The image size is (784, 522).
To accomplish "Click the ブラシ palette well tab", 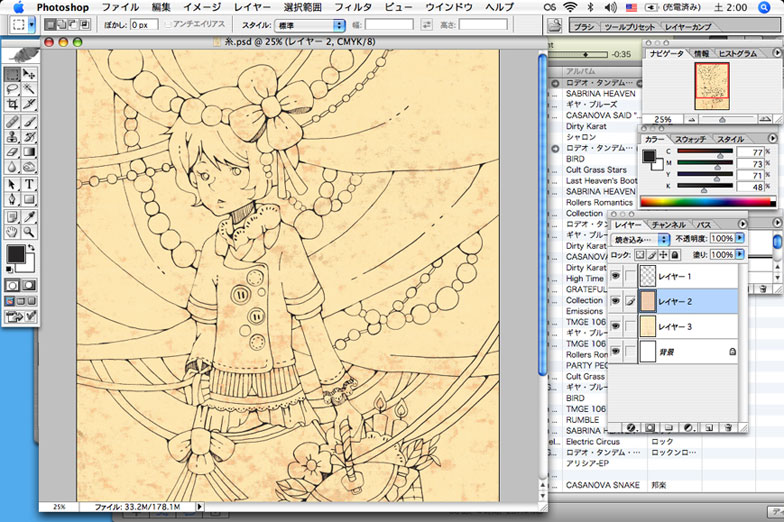I will (x=584, y=27).
